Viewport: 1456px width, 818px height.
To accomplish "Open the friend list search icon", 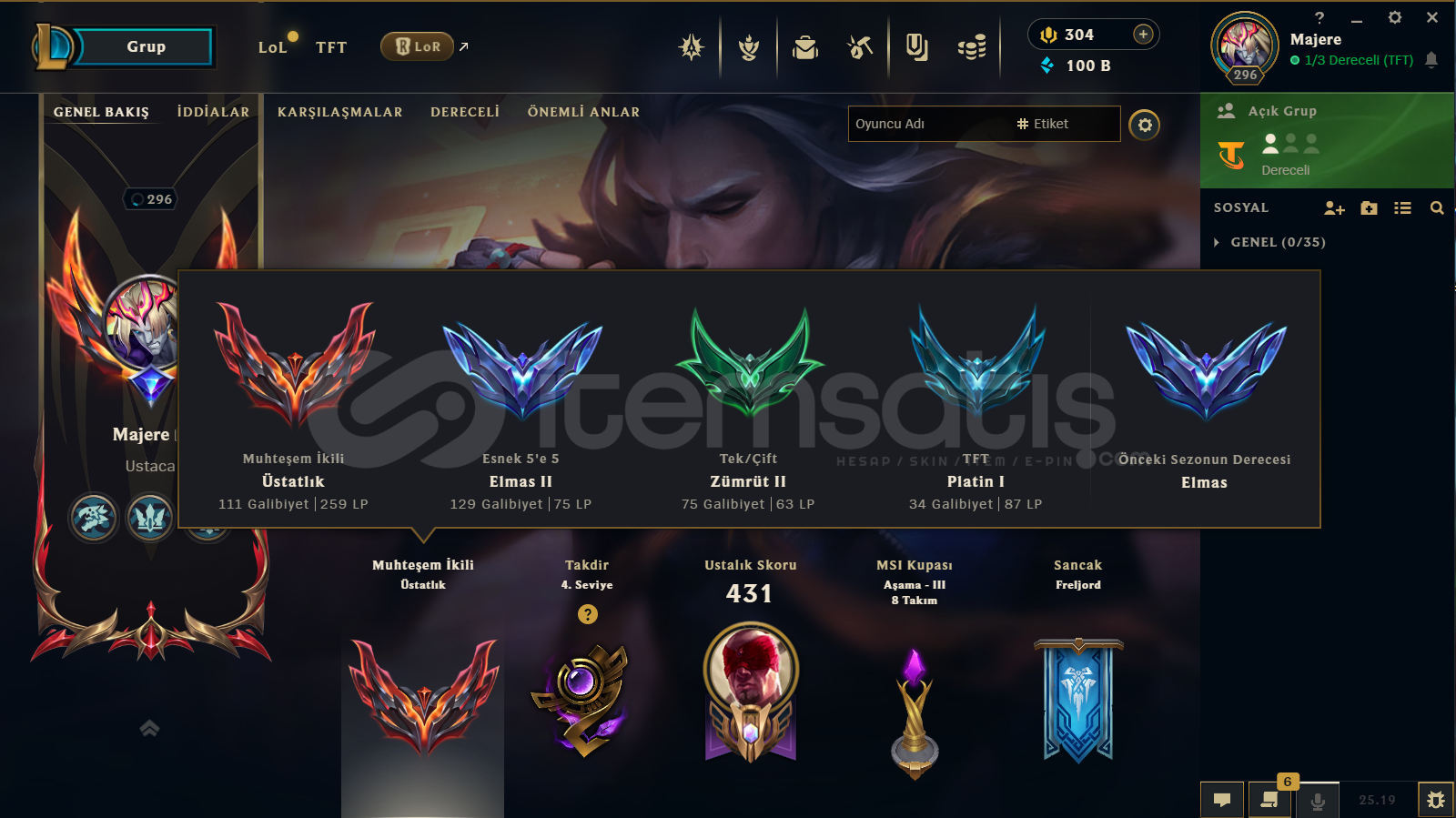I will coord(1437,208).
